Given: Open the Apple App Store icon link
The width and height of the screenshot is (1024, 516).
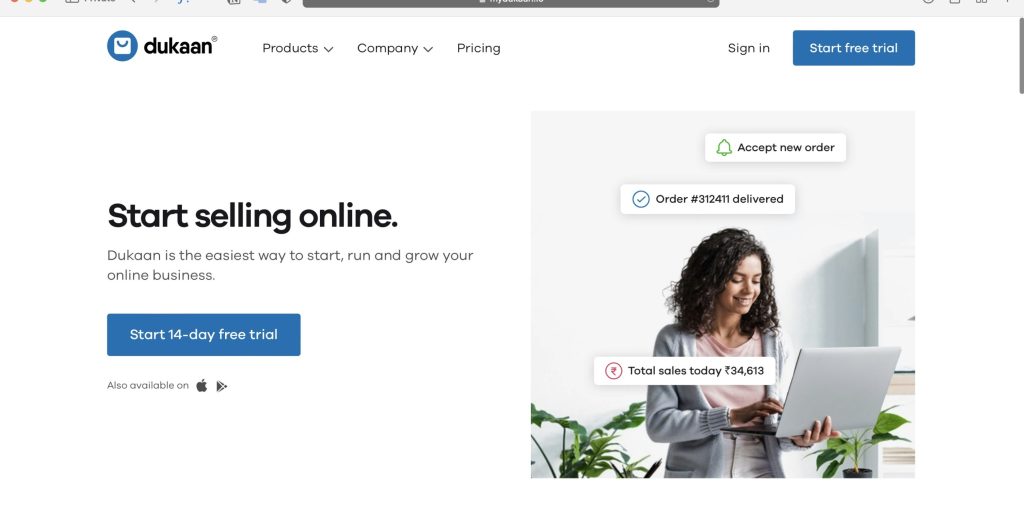Looking at the screenshot, I should coord(202,385).
